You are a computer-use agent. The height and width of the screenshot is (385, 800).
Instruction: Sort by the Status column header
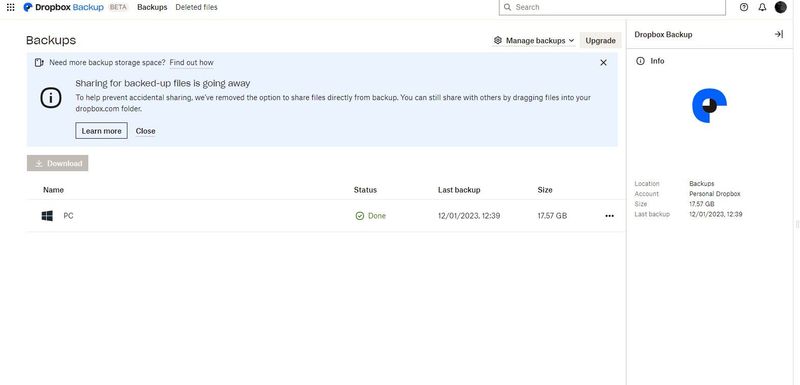click(365, 190)
